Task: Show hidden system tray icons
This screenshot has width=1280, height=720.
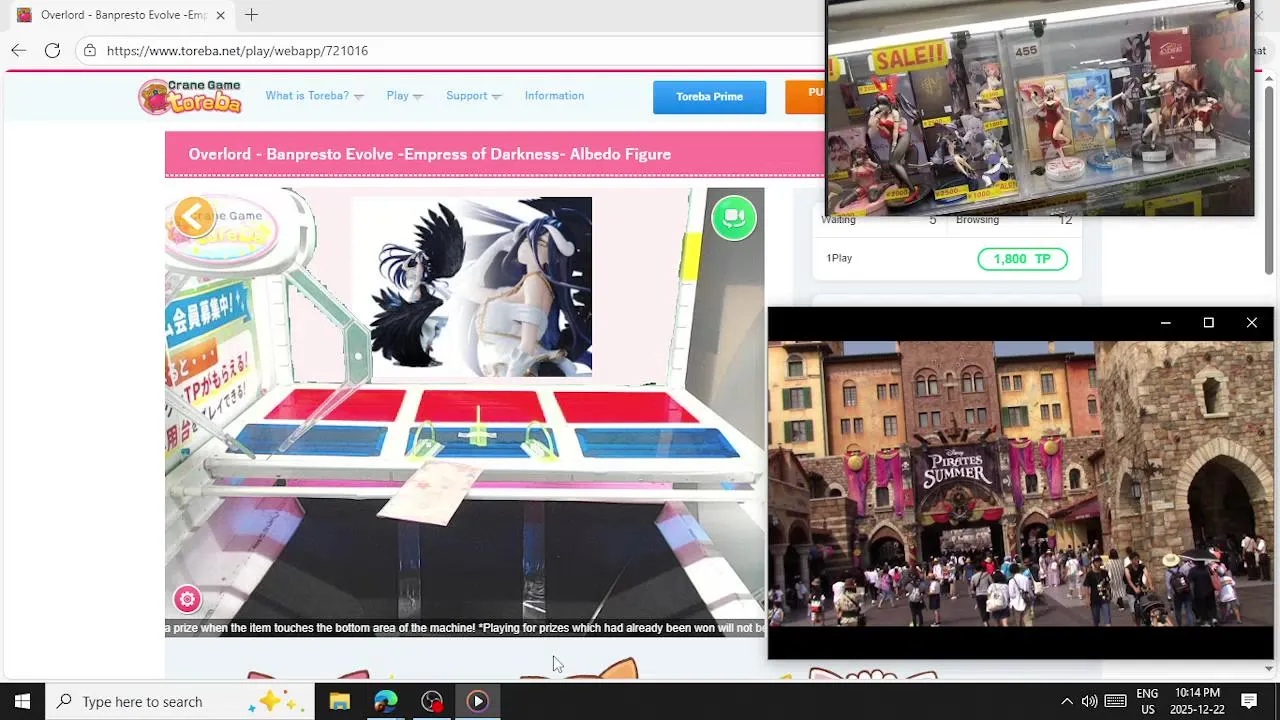Action: tap(1066, 702)
